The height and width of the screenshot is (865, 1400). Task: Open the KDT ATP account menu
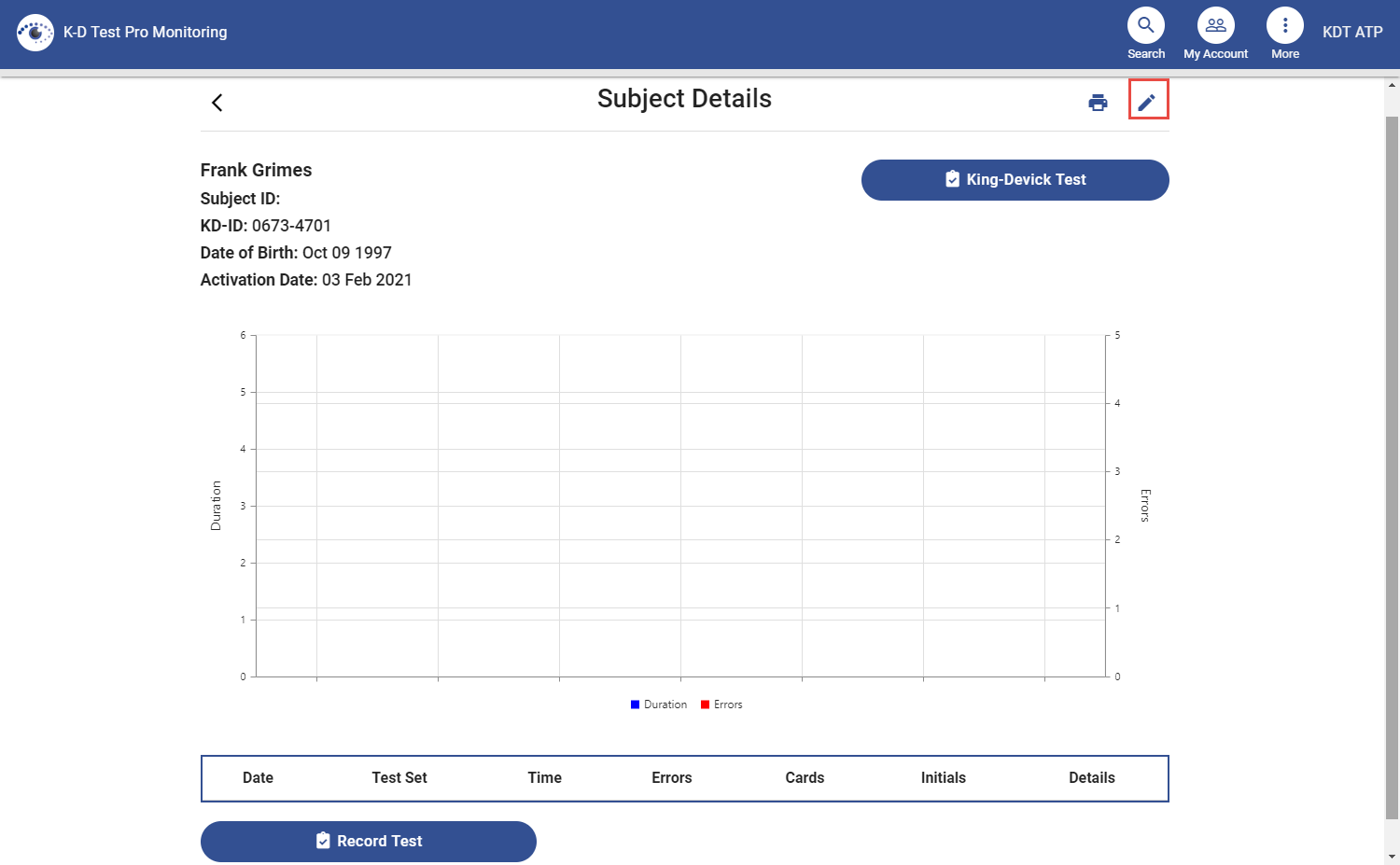[1351, 32]
